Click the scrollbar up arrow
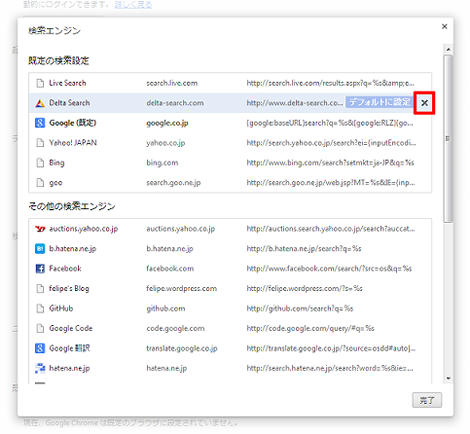The width and height of the screenshot is (470, 434). (448, 49)
